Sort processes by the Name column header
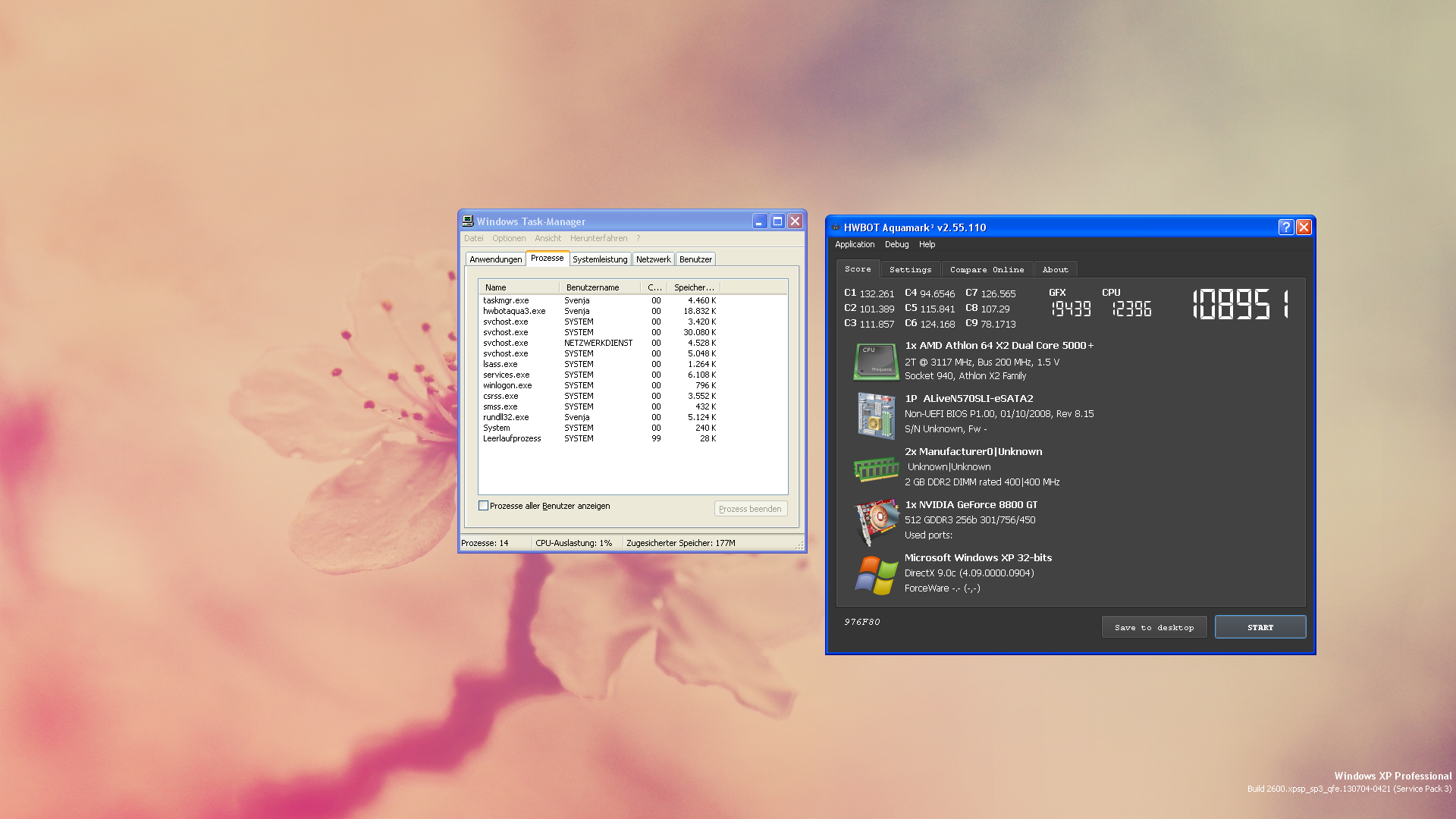Viewport: 1456px width, 819px height. (519, 287)
